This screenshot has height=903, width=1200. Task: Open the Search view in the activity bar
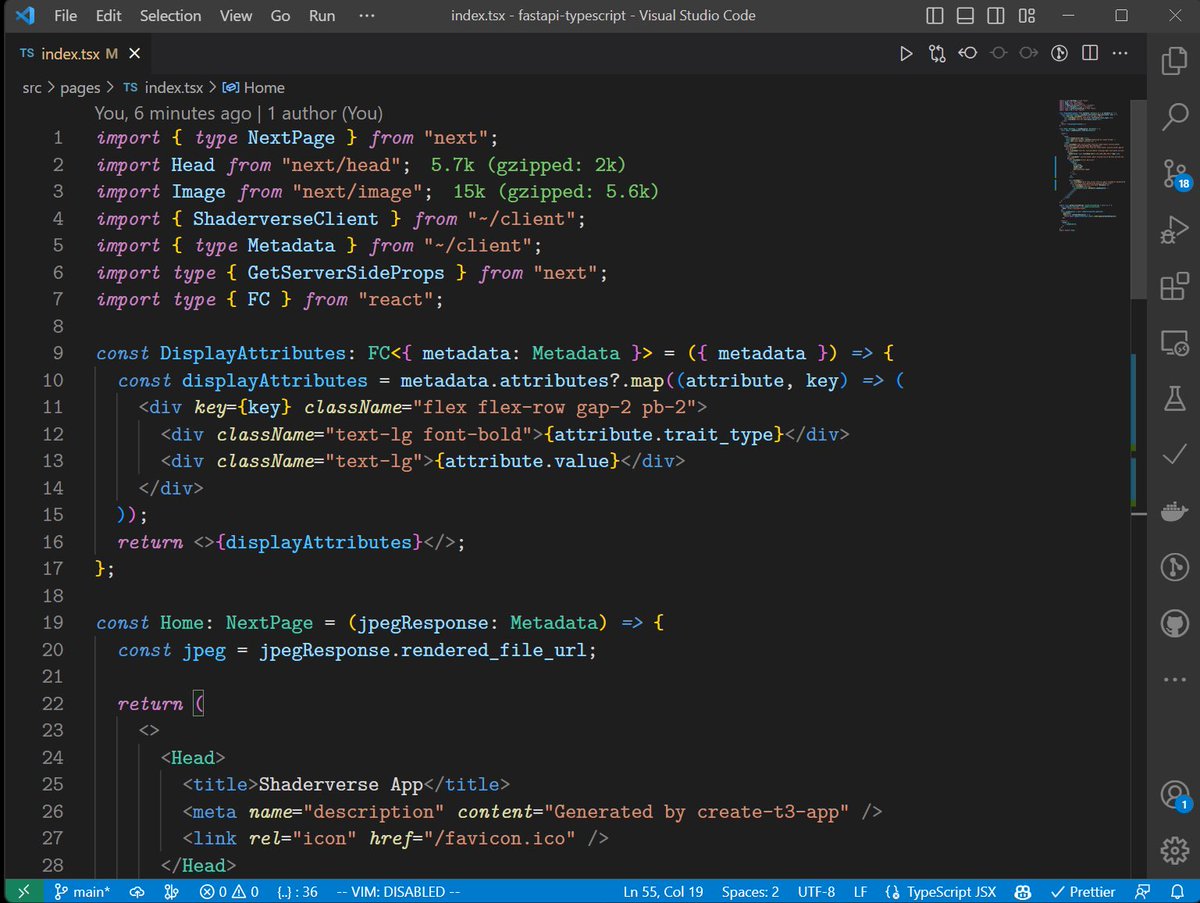1174,117
